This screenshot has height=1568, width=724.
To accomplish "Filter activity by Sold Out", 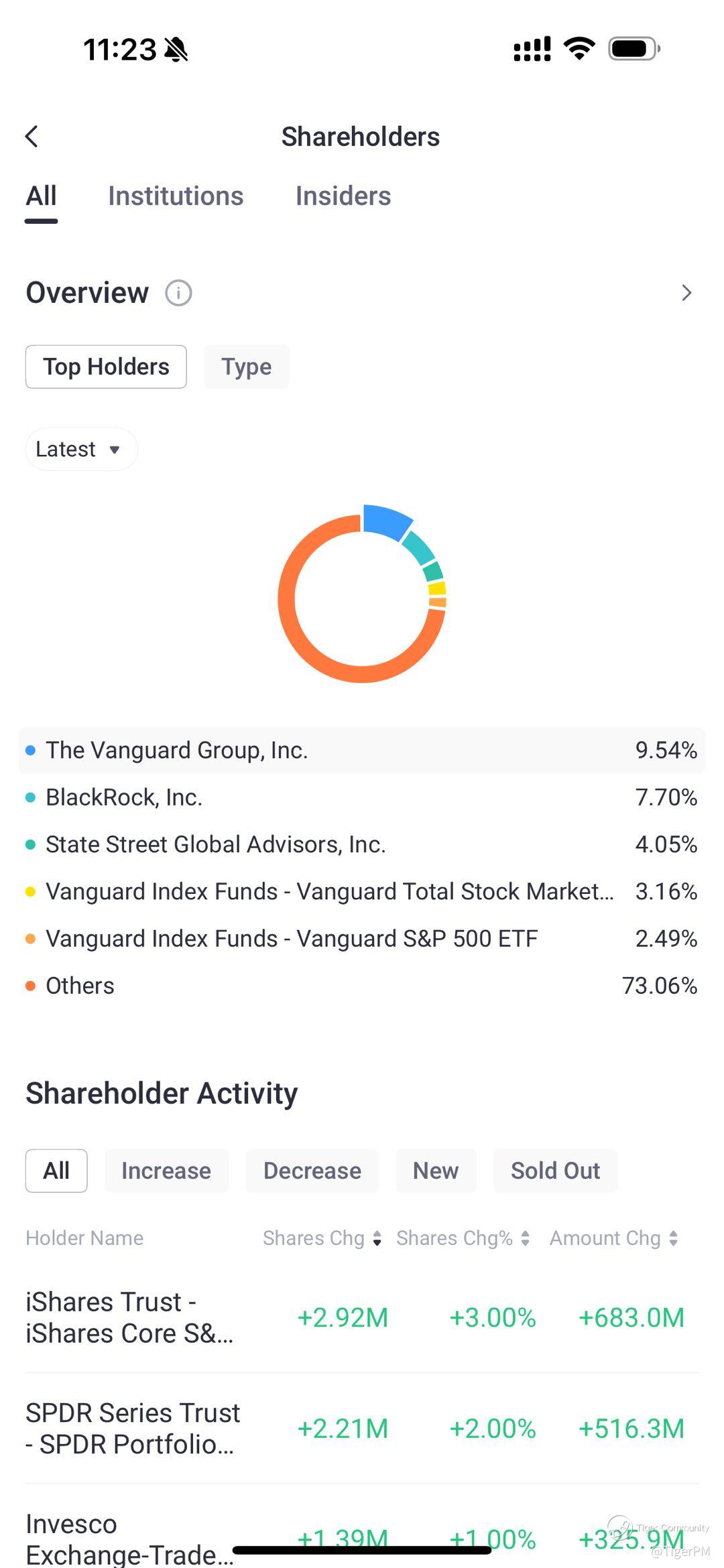I will click(555, 1171).
